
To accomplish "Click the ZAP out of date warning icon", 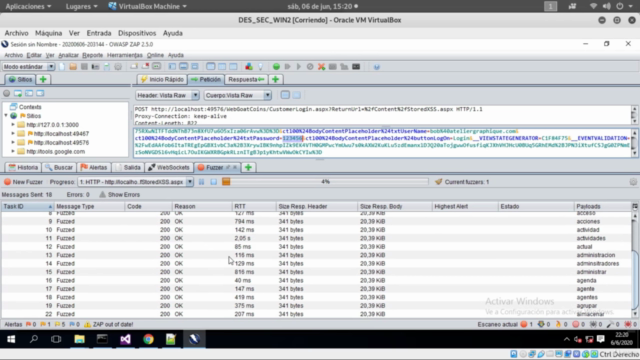I will click(x=87, y=324).
